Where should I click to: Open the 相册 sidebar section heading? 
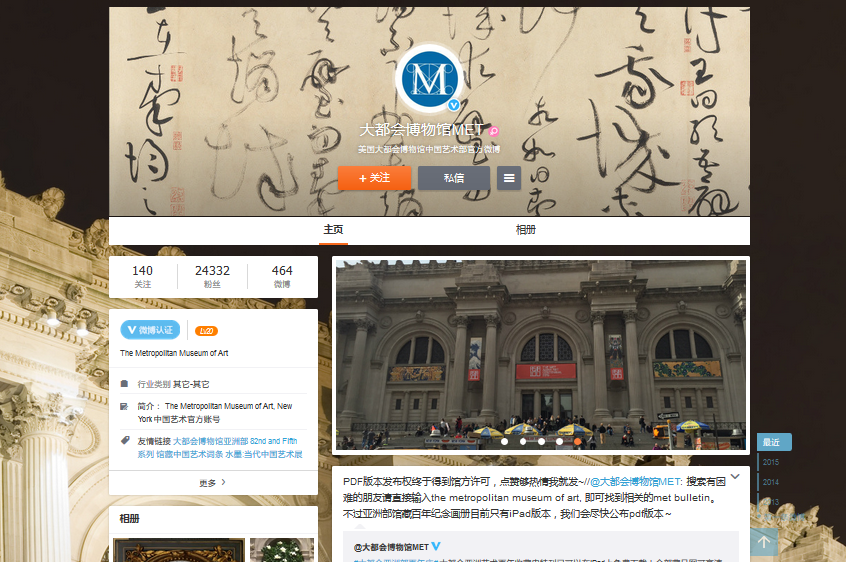point(129,519)
